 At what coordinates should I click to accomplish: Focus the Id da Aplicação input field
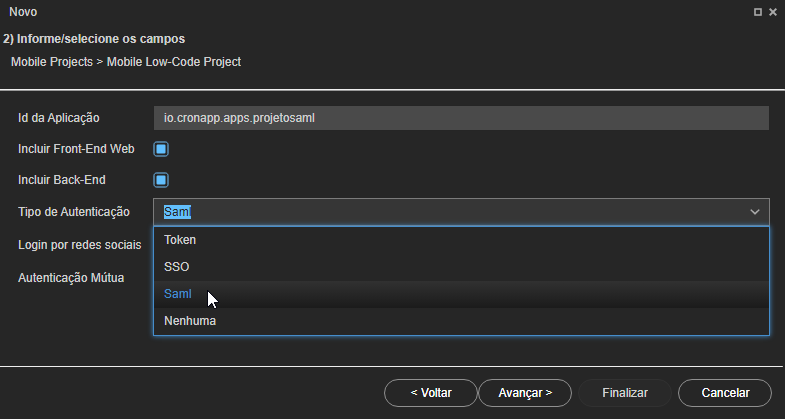click(461, 118)
